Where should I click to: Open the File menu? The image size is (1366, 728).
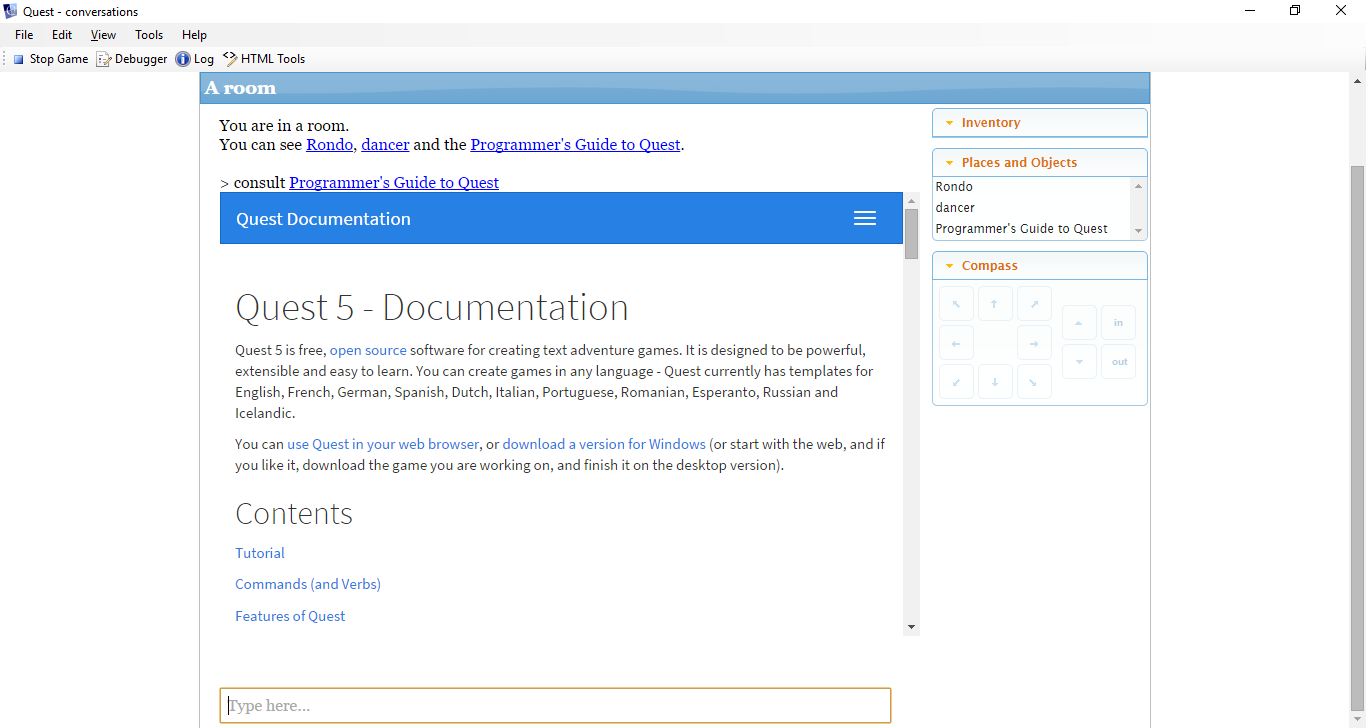(x=24, y=35)
